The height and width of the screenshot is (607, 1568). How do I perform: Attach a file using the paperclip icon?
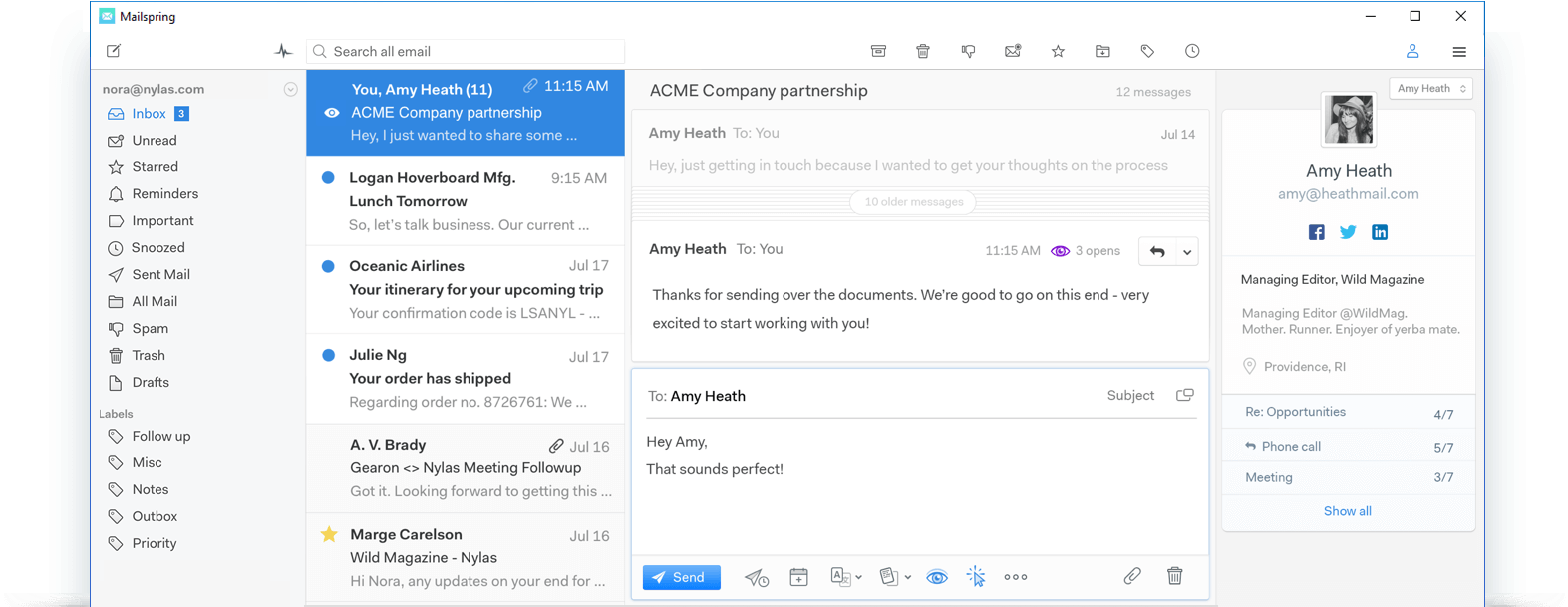pos(1132,576)
